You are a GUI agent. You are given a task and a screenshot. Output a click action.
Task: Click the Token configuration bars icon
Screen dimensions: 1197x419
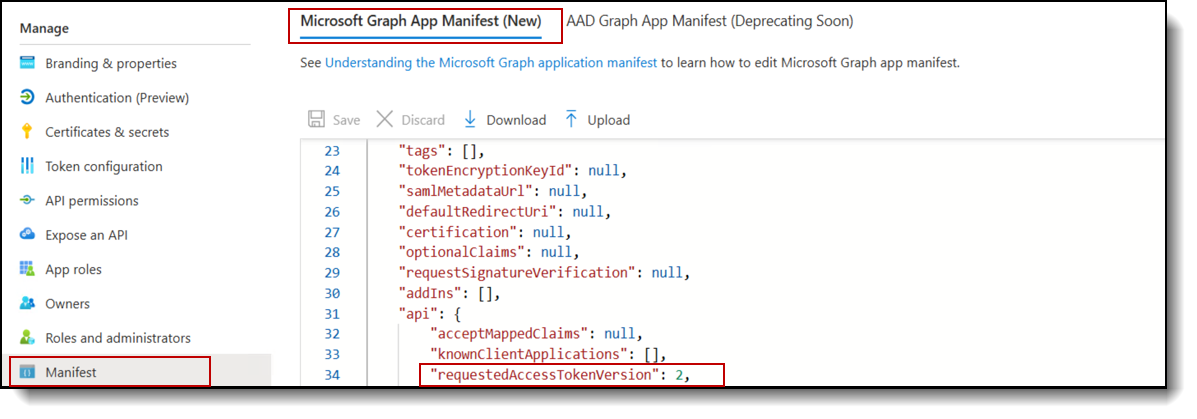tap(27, 166)
